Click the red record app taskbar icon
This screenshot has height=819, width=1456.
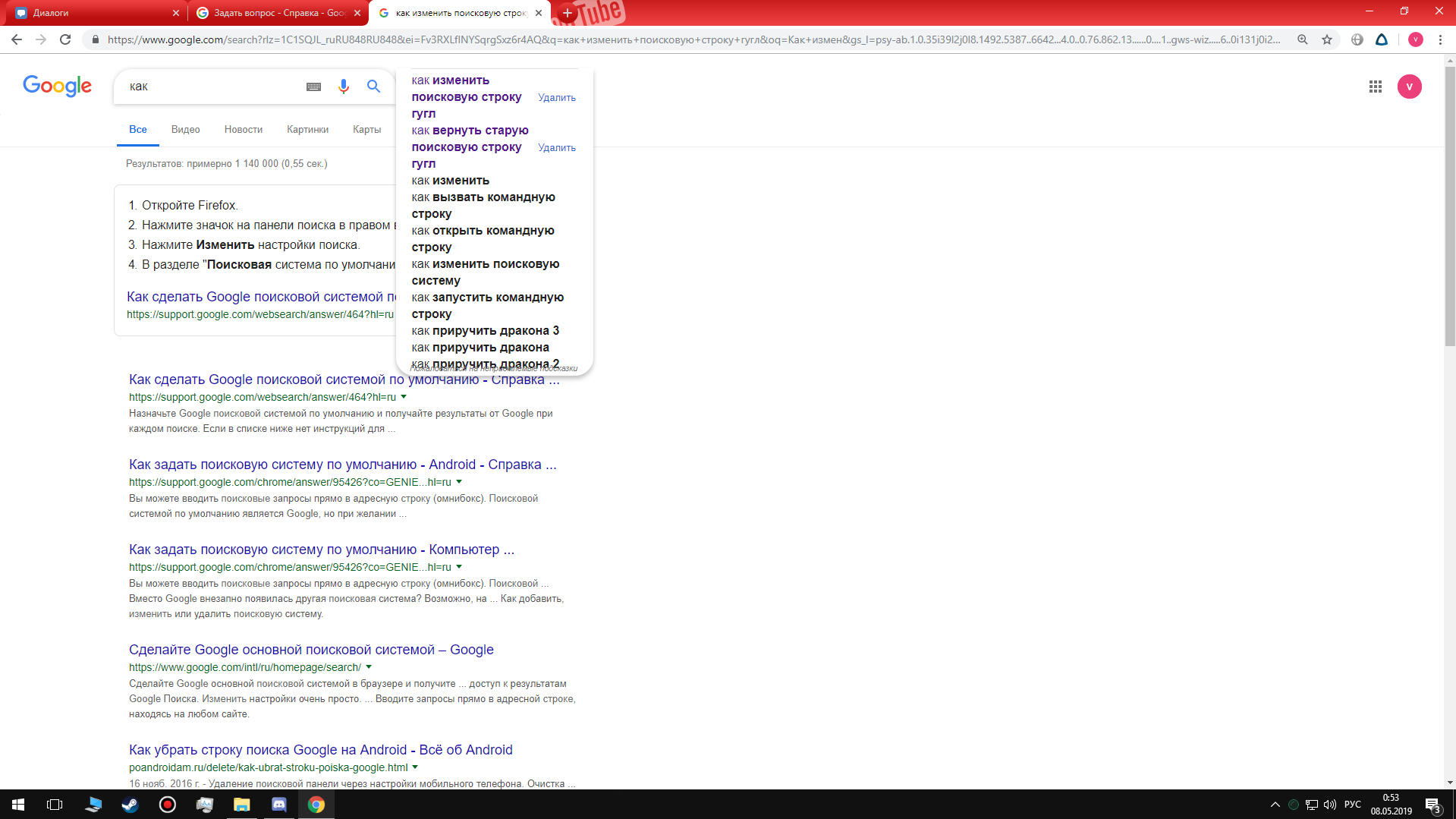pos(167,805)
